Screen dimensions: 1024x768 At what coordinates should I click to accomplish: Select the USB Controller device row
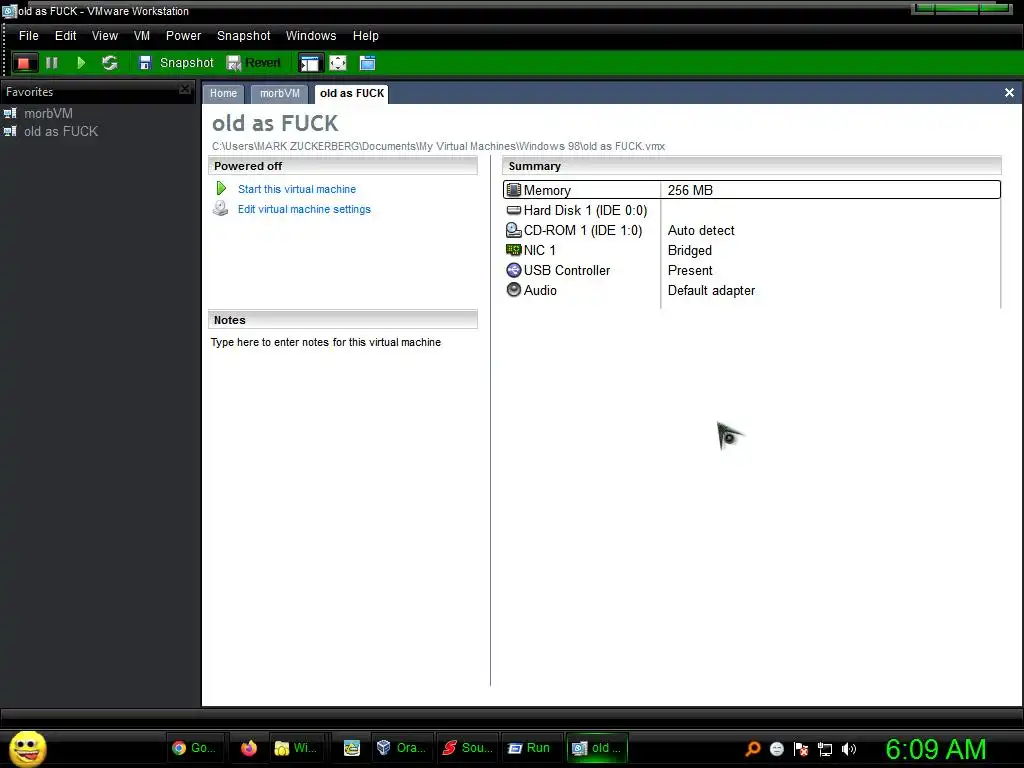(x=752, y=270)
